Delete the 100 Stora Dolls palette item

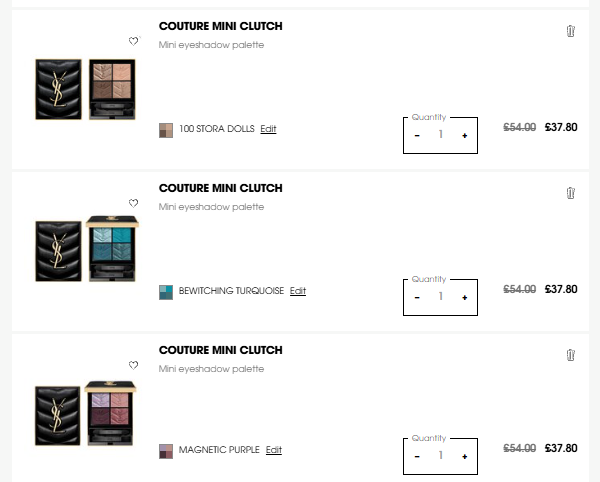coord(571,31)
